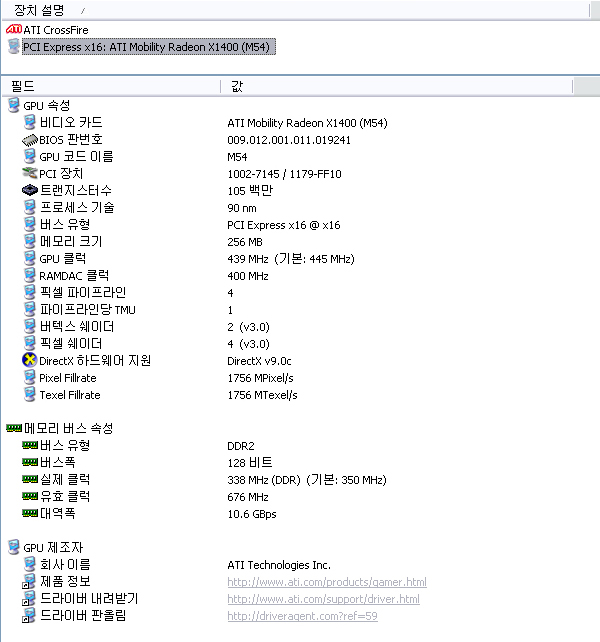Click the shortcut icon beside 제품 정보
The width and height of the screenshot is (600, 642).
(29, 581)
